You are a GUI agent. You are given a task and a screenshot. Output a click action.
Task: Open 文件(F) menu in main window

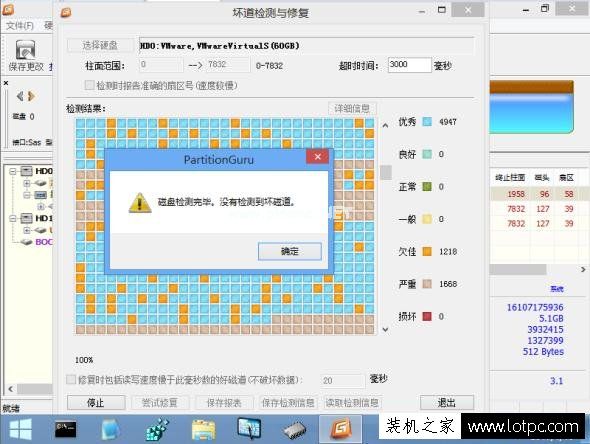(20, 26)
